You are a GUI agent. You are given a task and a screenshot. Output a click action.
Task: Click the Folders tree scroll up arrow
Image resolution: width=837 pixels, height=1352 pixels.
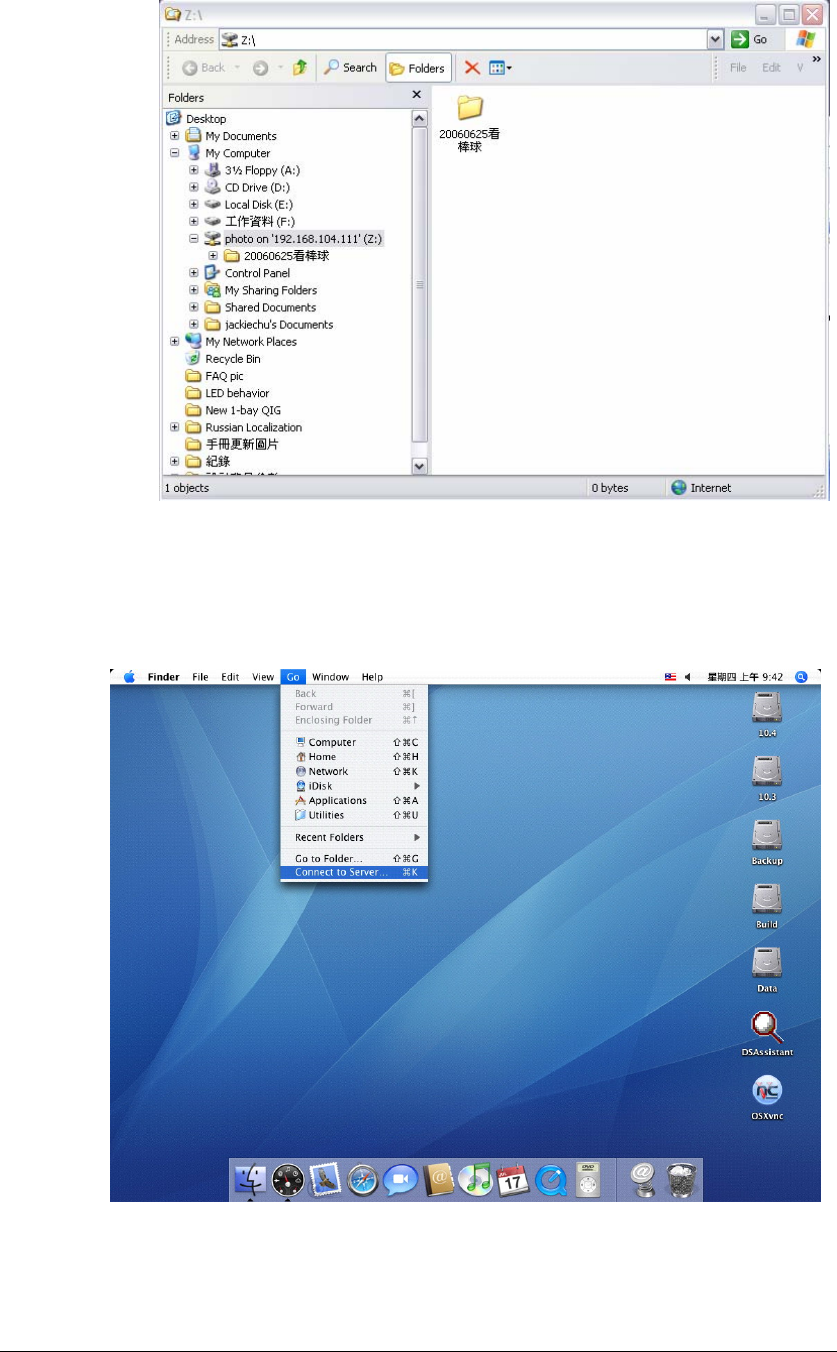pyautogui.click(x=419, y=118)
